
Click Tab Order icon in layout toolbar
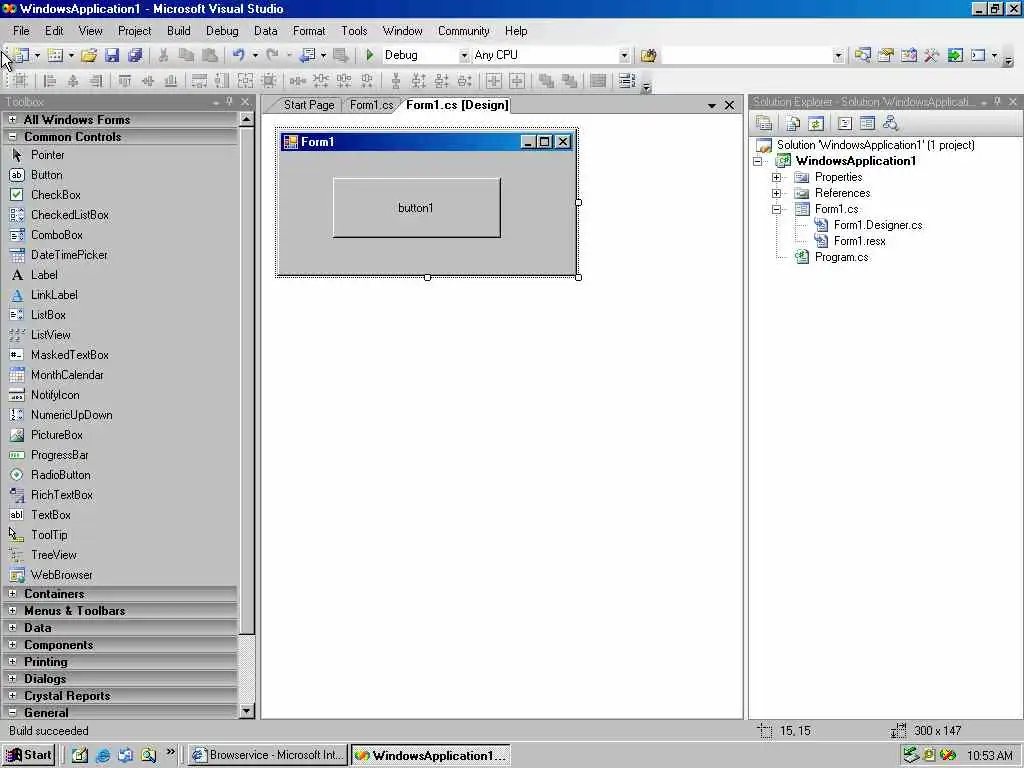(x=626, y=81)
